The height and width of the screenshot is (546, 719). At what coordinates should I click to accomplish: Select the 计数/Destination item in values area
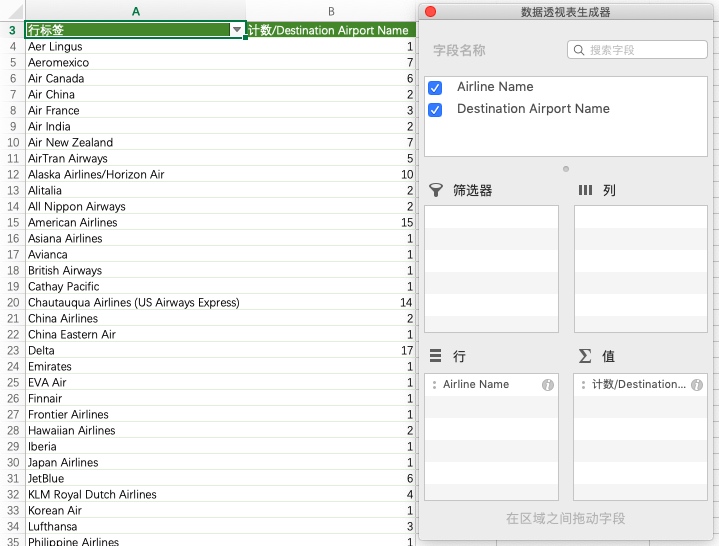tap(640, 385)
